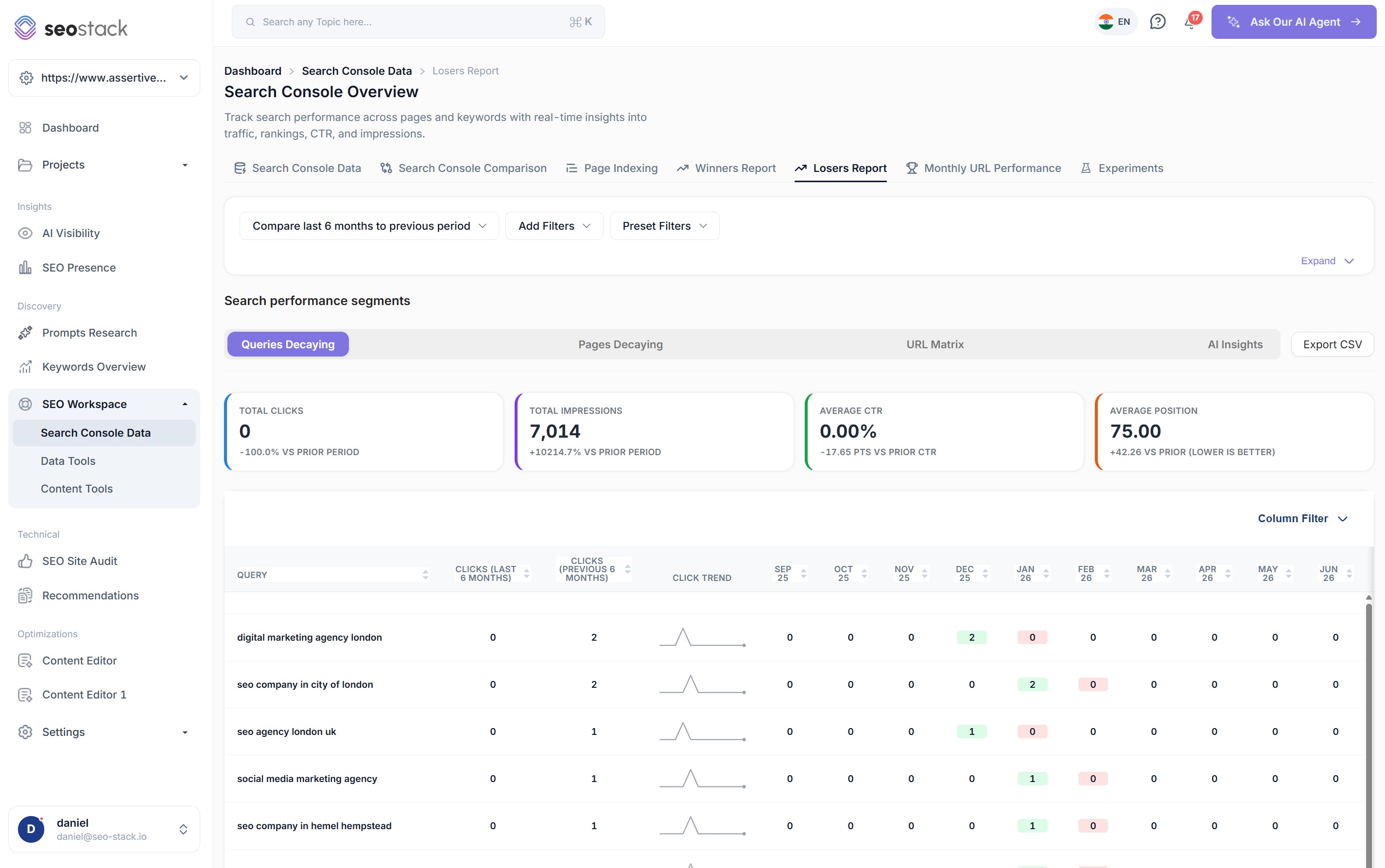This screenshot has height=868, width=1385.
Task: Click the site gear icon beside assertive URL
Action: click(26, 78)
